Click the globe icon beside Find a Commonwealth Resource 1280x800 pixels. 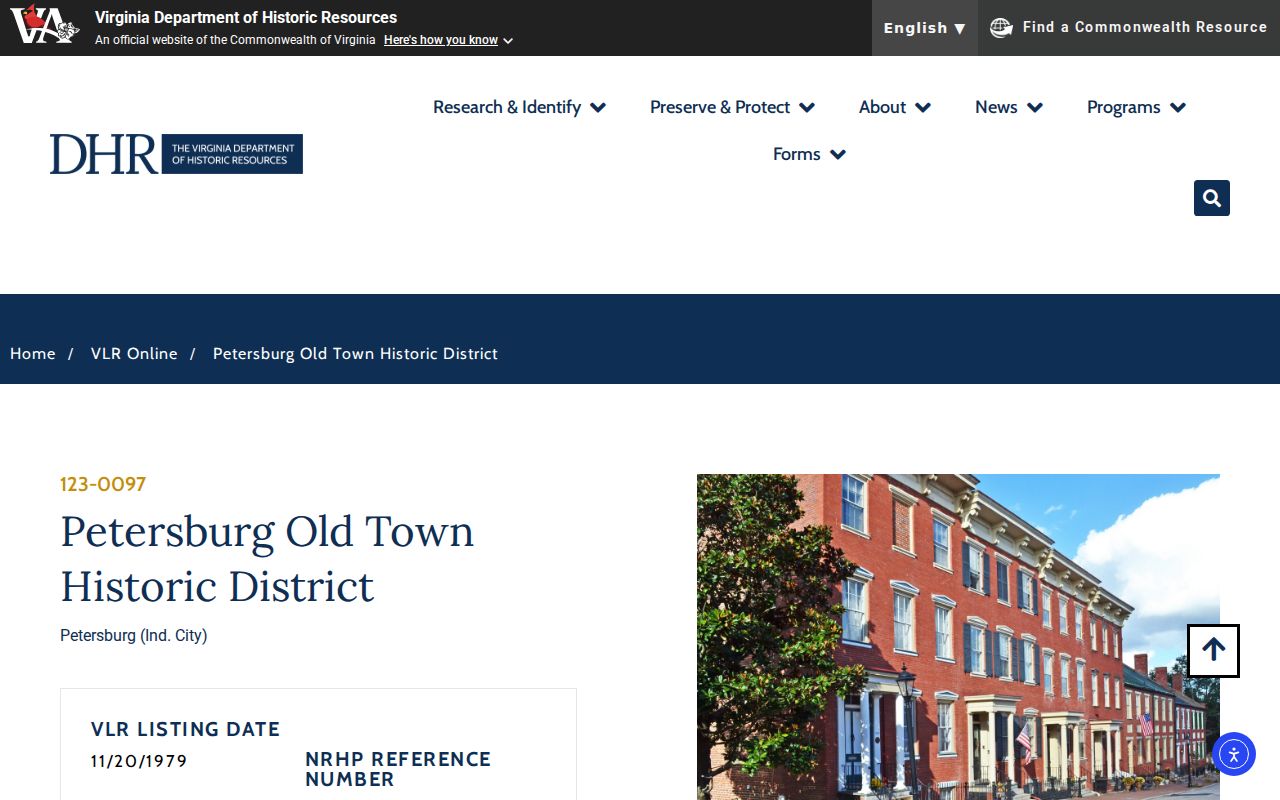click(1001, 28)
